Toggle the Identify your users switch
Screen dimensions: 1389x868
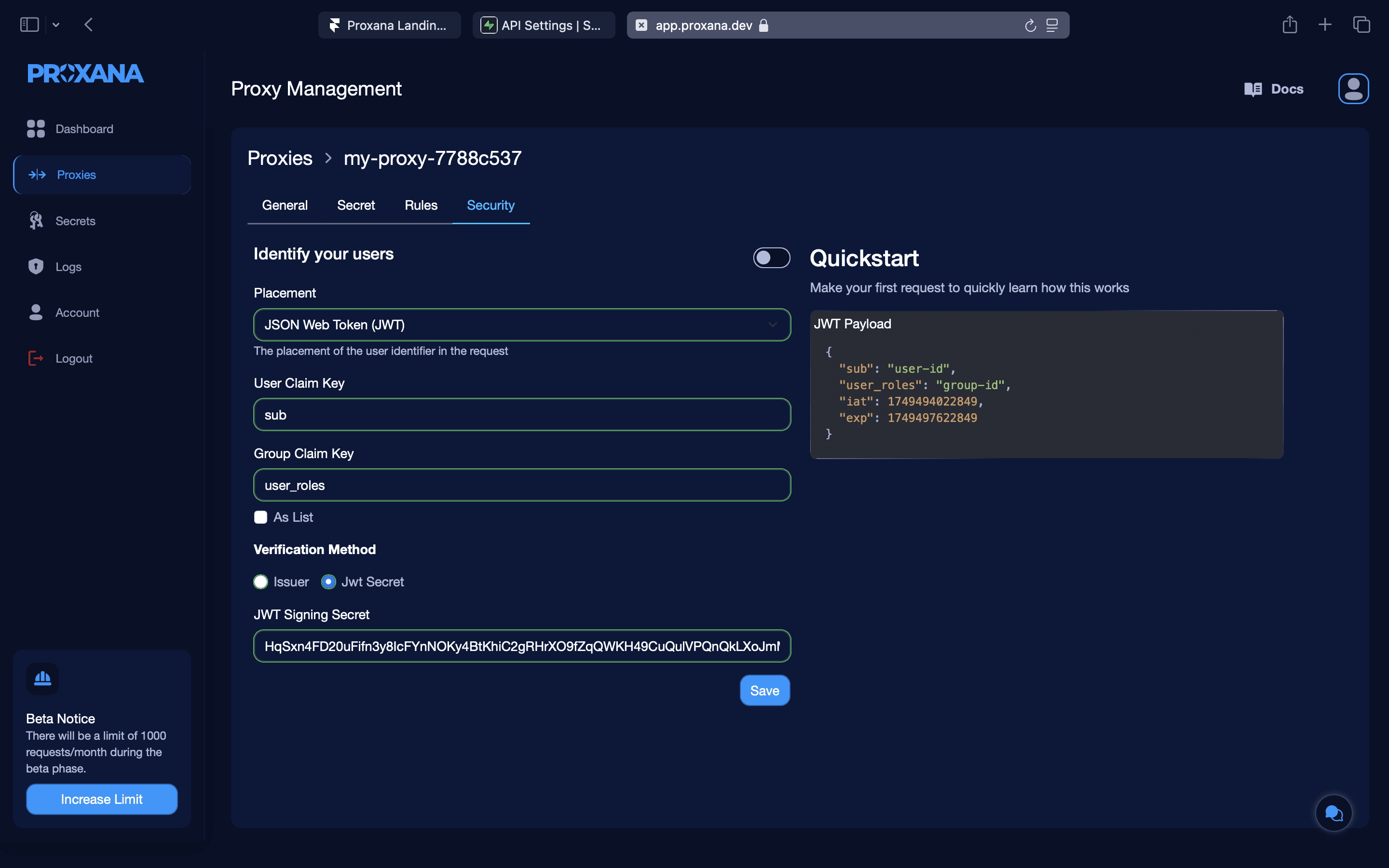click(x=771, y=258)
